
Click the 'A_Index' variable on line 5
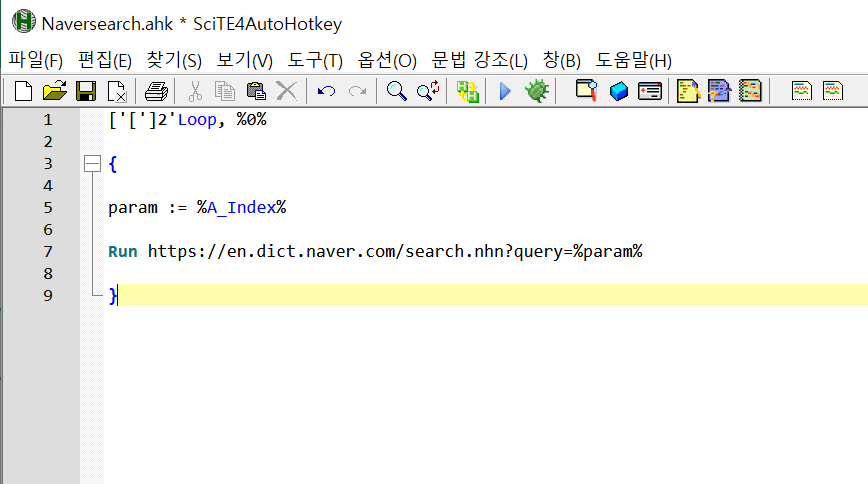click(x=241, y=208)
